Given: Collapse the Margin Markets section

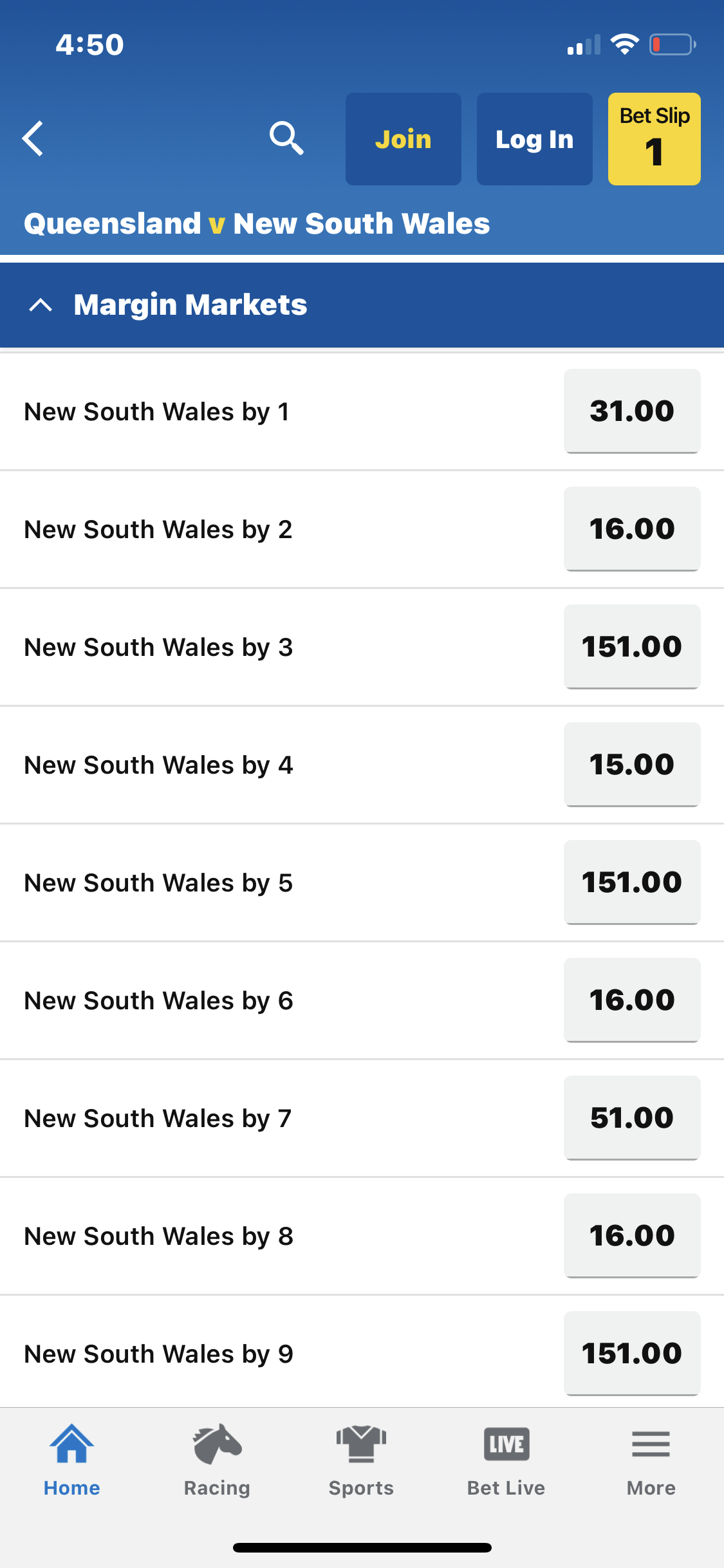Looking at the screenshot, I should click(41, 305).
